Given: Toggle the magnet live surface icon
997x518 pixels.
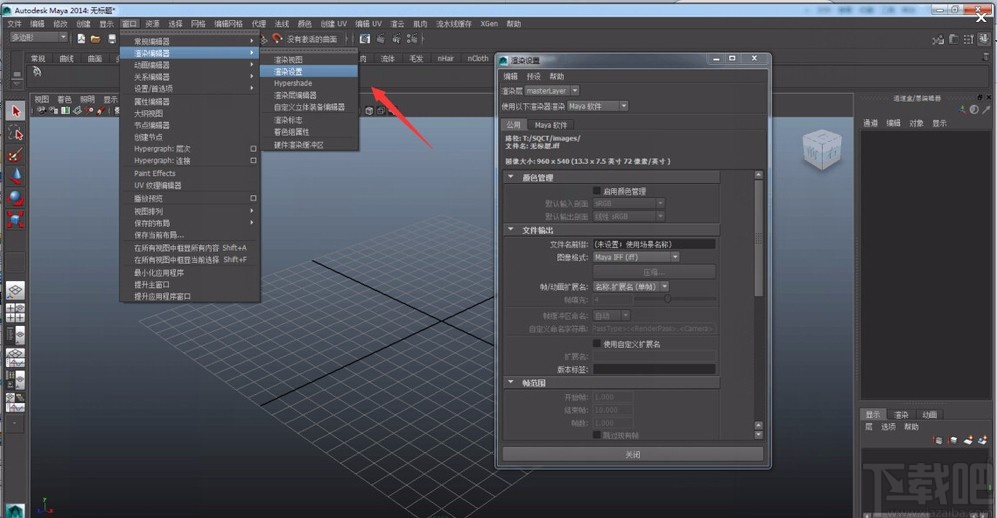Looking at the screenshot, I should coord(277,39).
